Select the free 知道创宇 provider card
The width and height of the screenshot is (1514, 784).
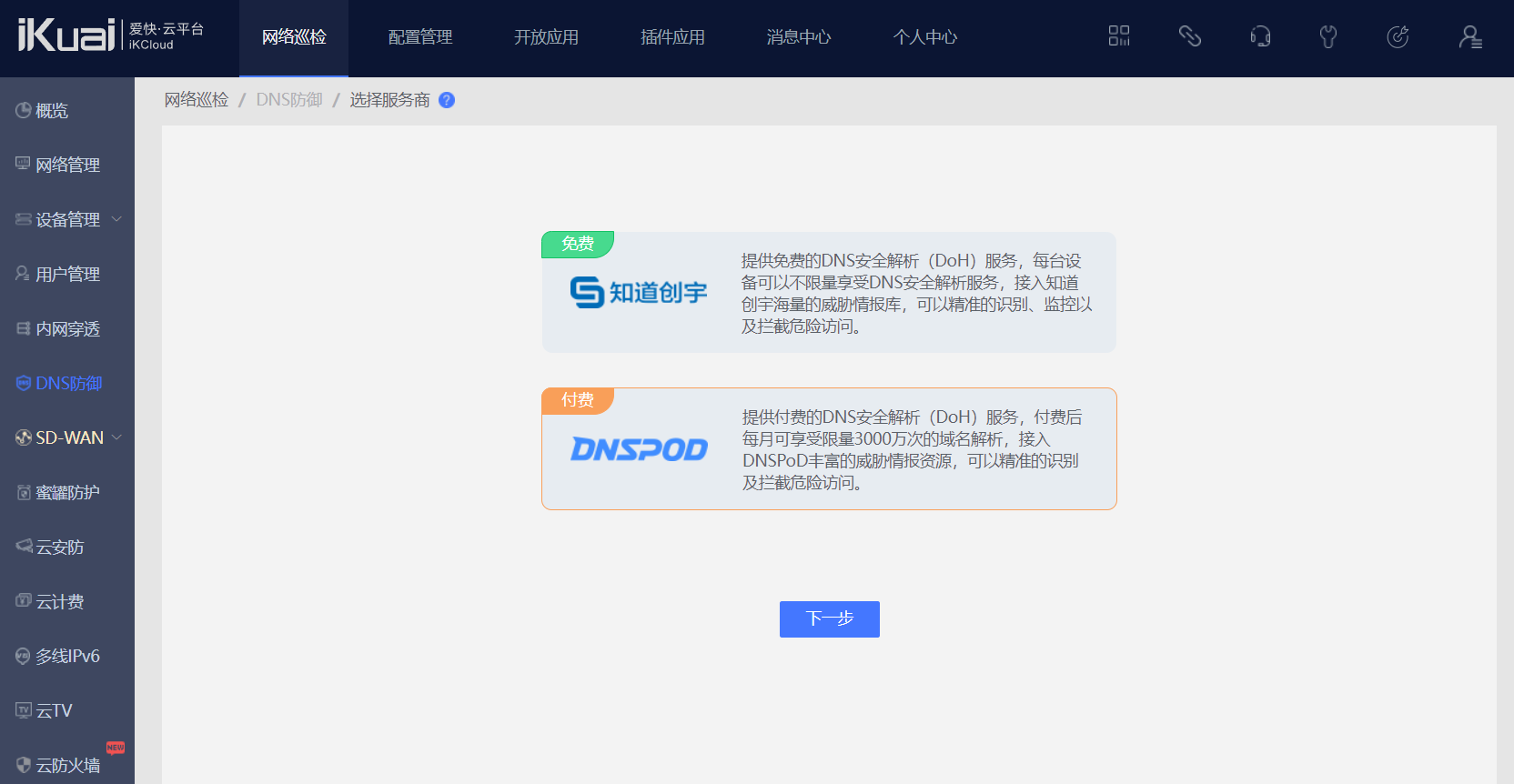pyautogui.click(x=829, y=292)
